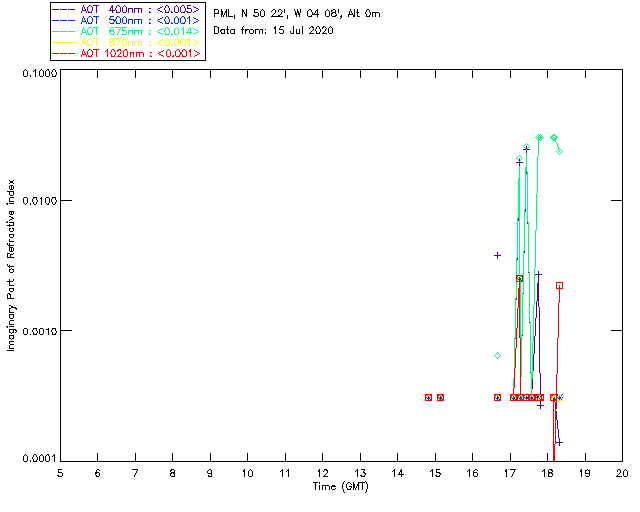
Task: Click the red square marker at far right near 18.3 hours
Action: (560, 285)
